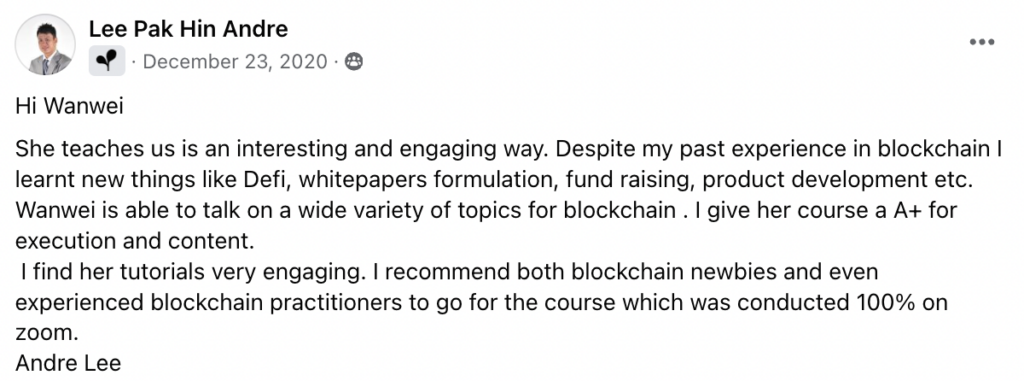Open the three-dot post options menu
Viewport: 1024px width, 381px height.
point(982,42)
